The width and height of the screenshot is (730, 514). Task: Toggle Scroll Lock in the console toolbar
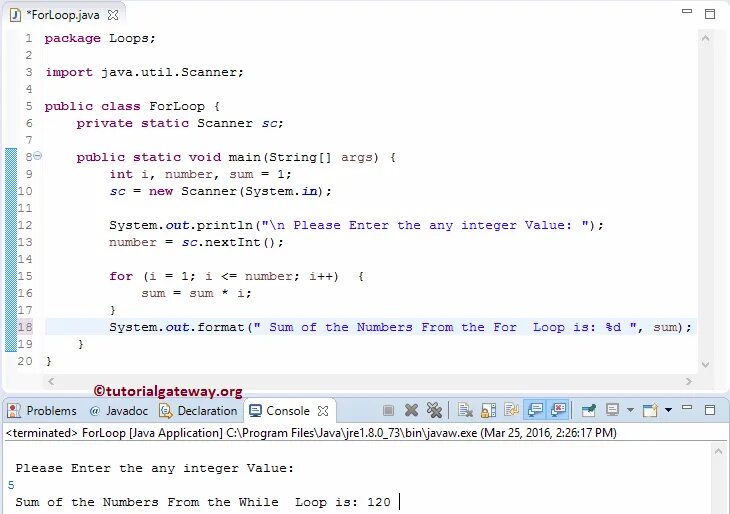pos(488,410)
